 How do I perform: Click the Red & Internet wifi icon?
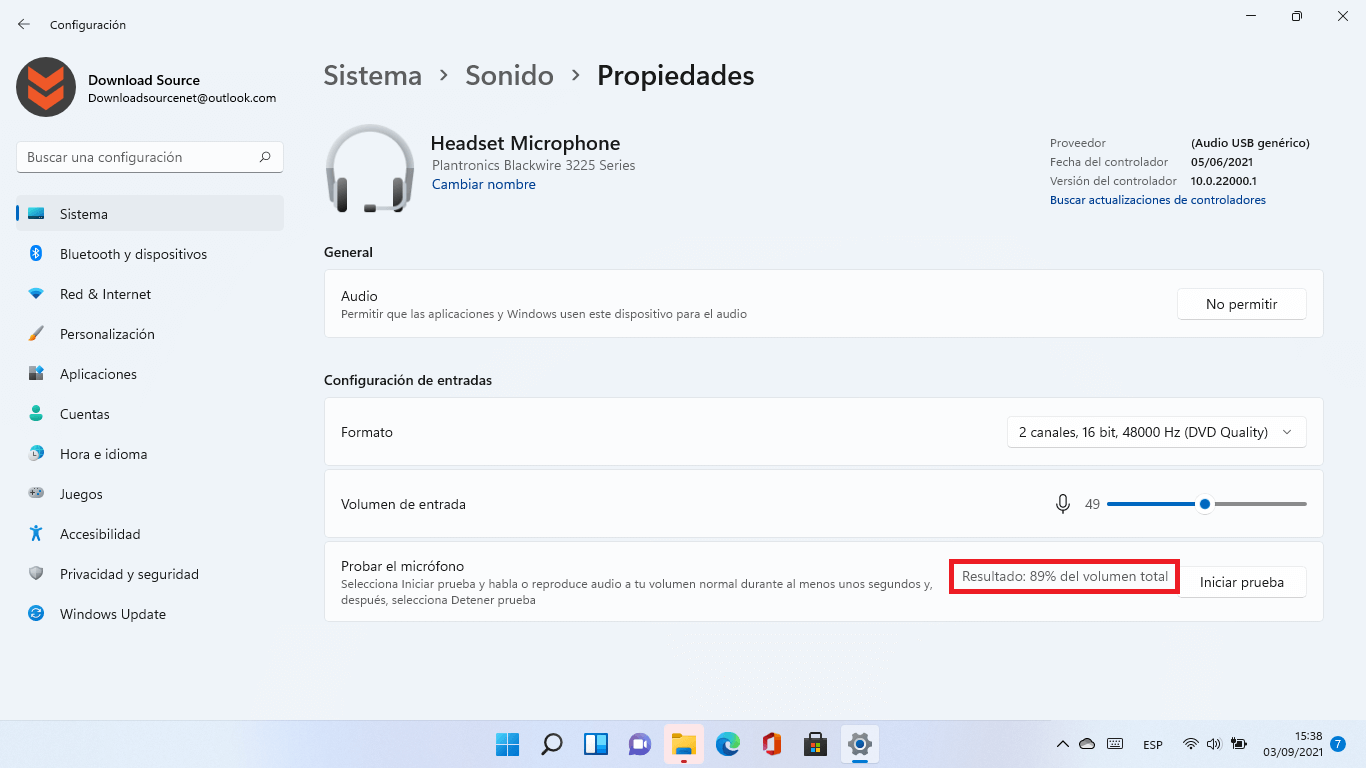click(x=36, y=294)
